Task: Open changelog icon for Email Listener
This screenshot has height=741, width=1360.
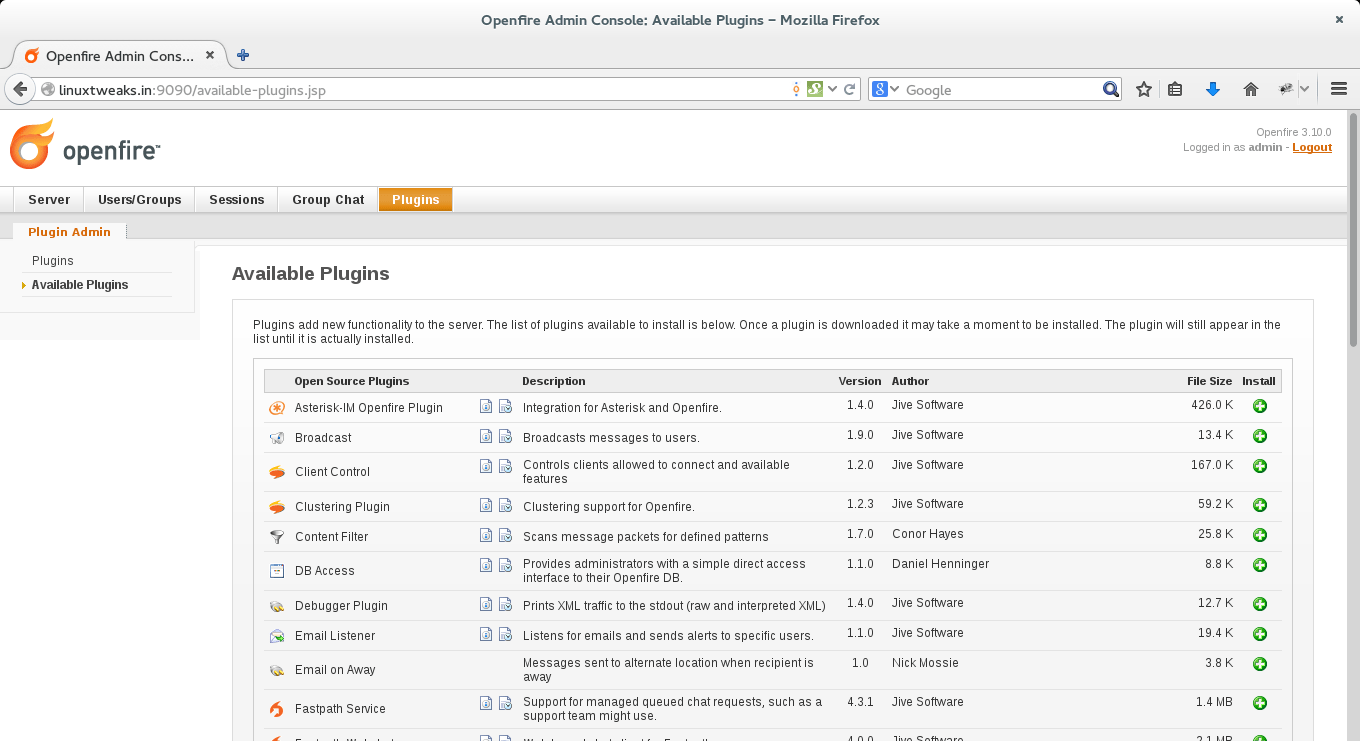Action: (x=505, y=635)
